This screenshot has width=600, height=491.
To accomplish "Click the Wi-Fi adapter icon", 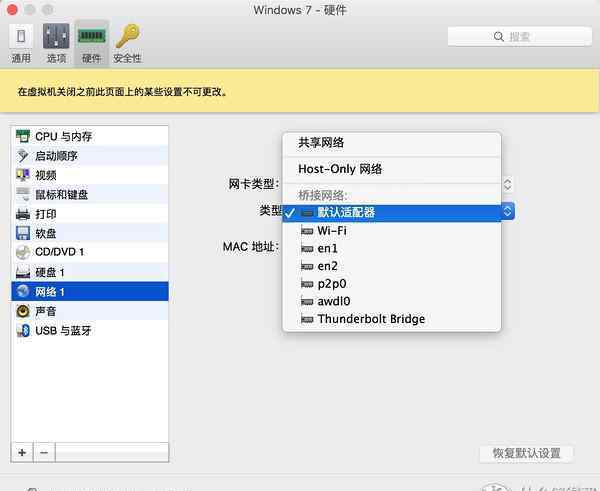I will click(x=307, y=231).
